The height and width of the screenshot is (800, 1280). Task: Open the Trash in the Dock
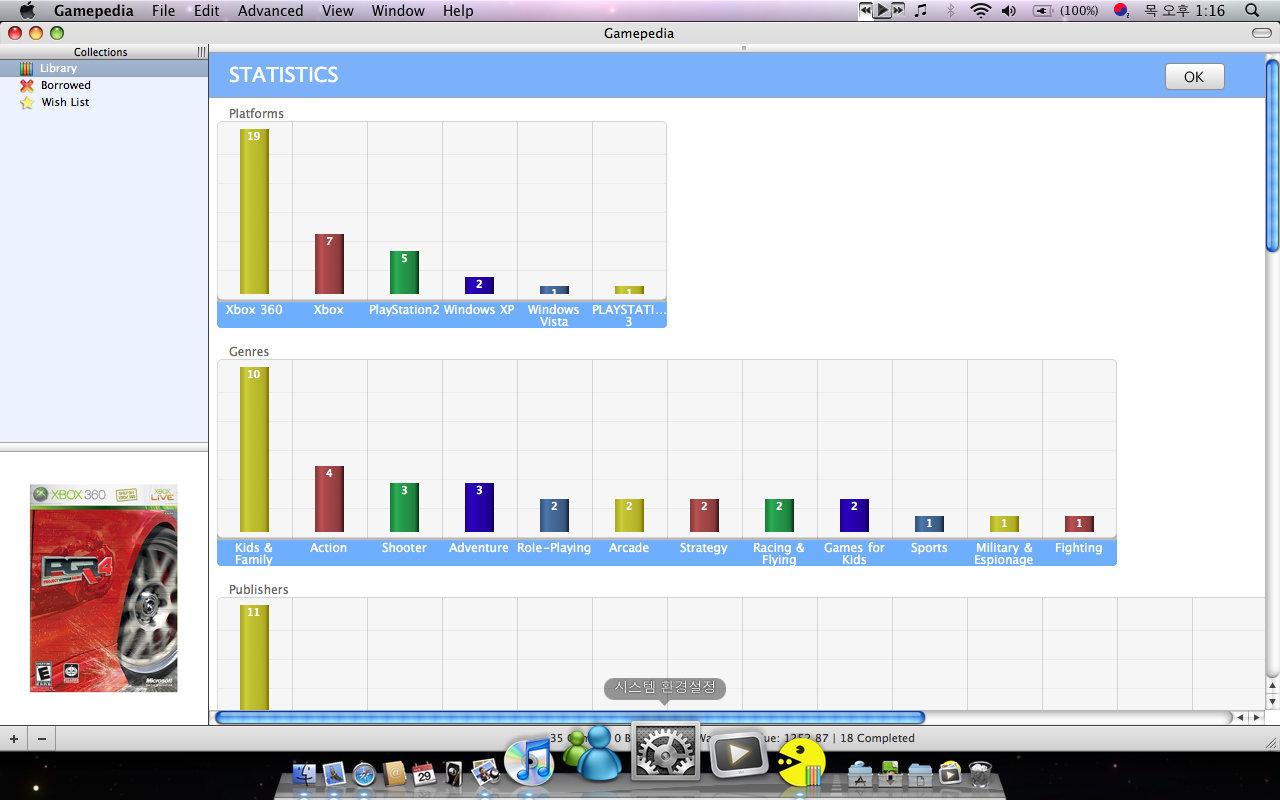tap(980, 773)
